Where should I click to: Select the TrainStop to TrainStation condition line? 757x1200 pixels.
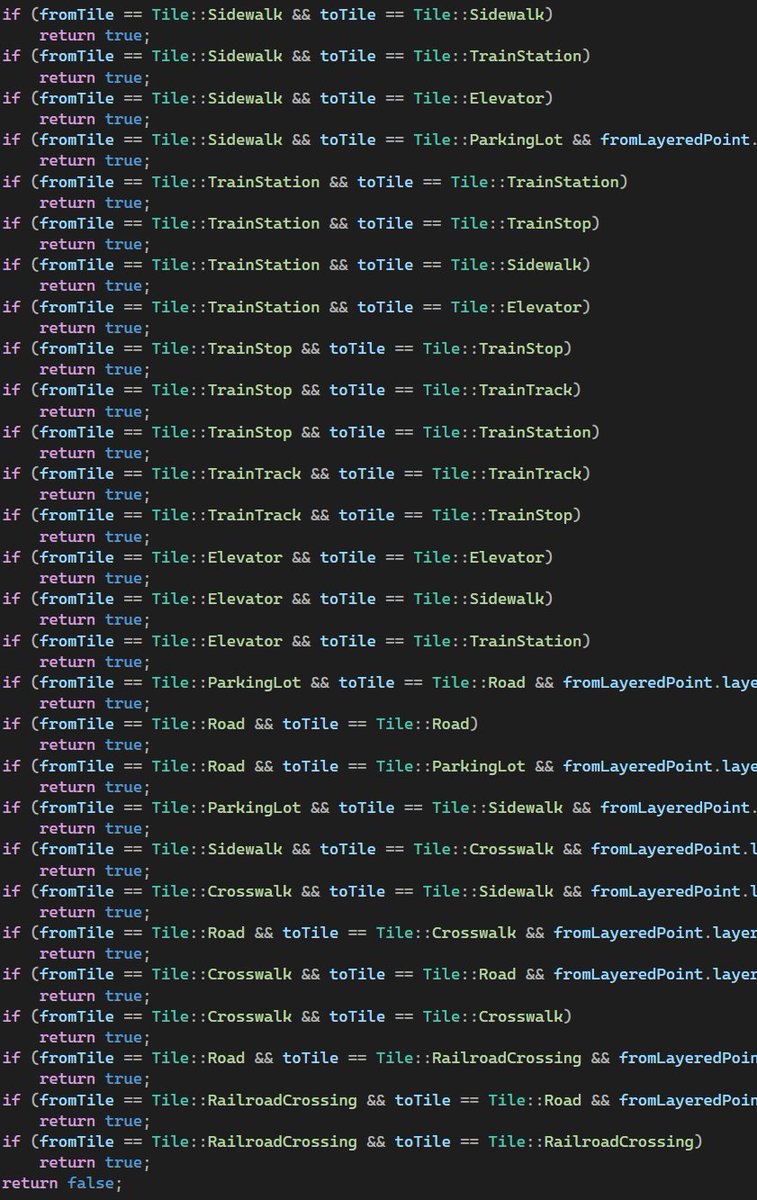click(x=301, y=432)
